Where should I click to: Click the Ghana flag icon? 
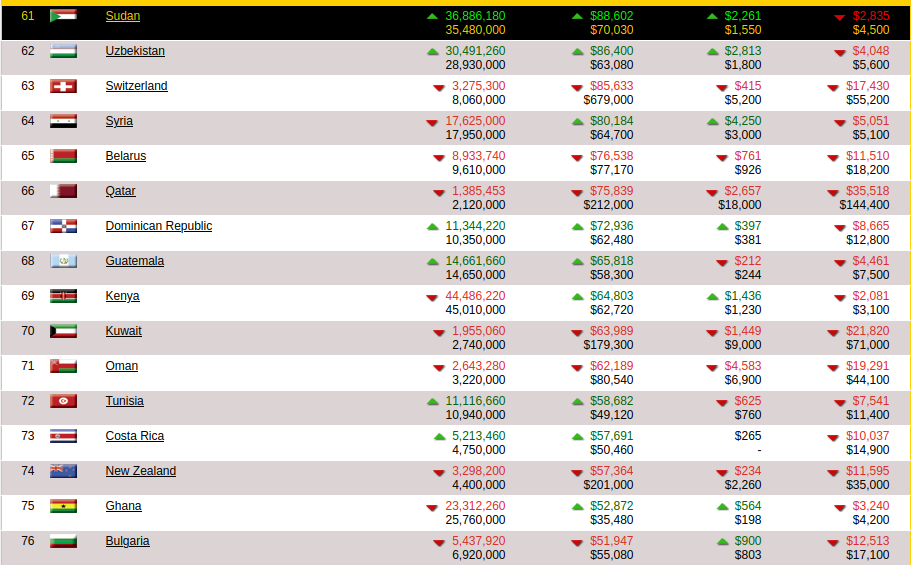click(64, 506)
